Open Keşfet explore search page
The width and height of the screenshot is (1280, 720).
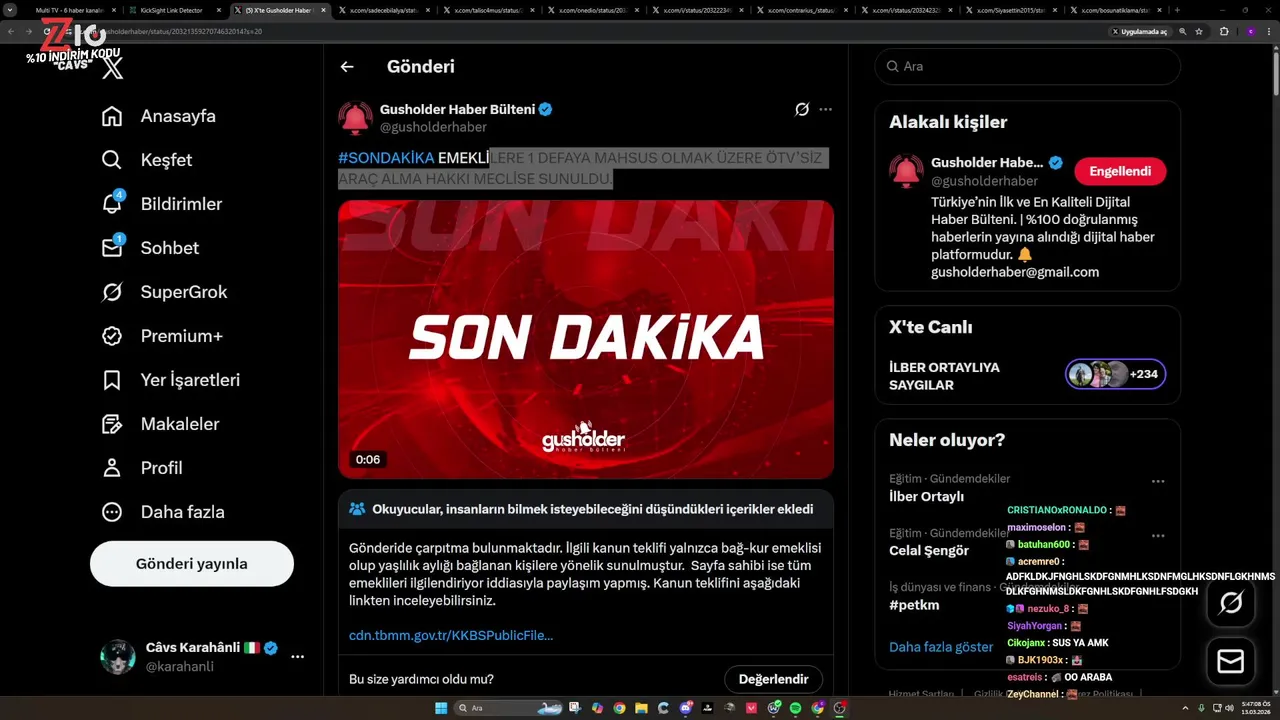coord(147,160)
